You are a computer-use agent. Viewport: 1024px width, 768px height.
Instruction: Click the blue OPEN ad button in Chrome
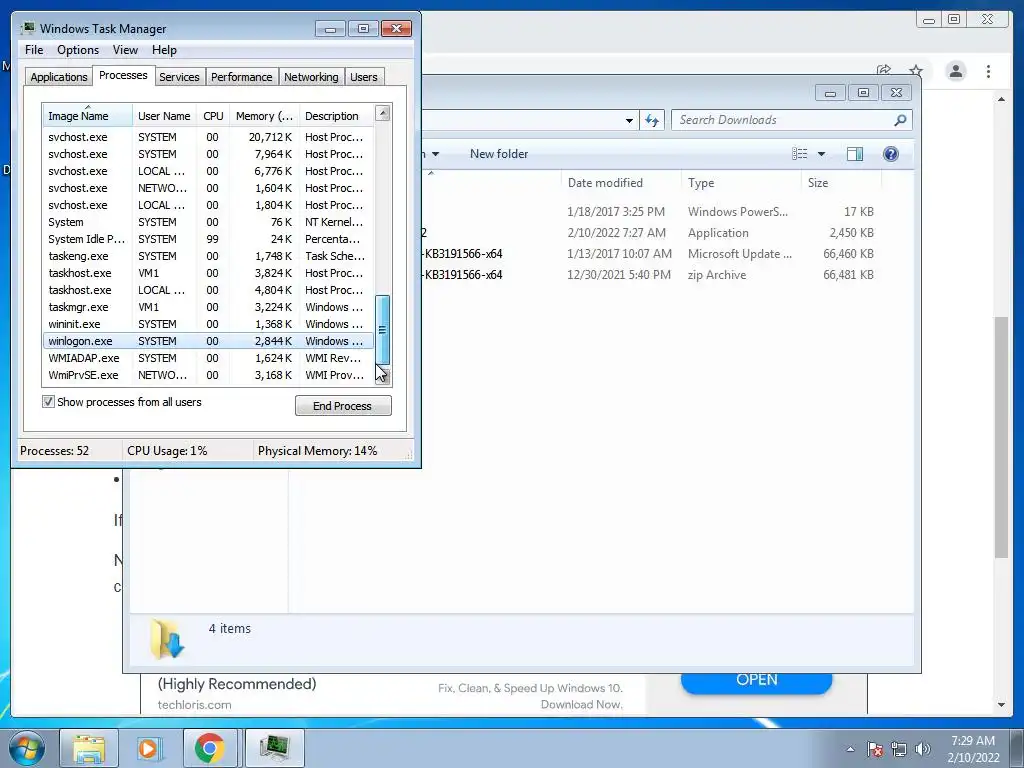756,682
